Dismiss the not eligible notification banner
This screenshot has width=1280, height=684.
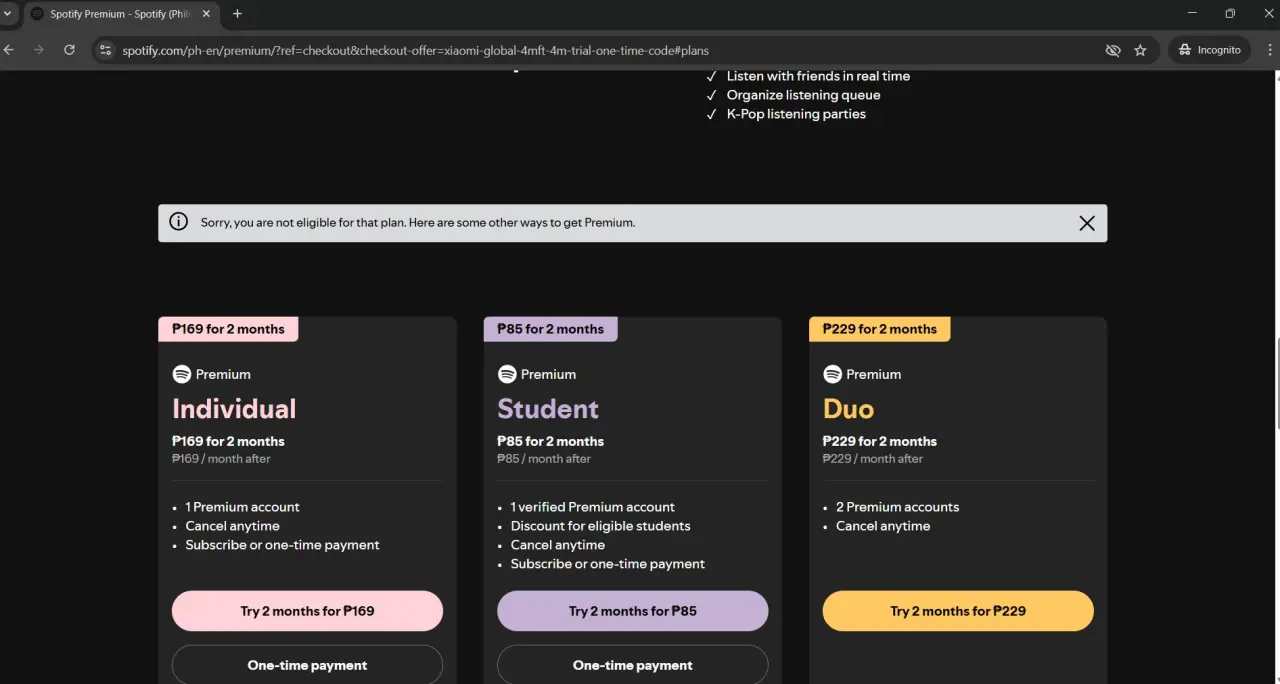pos(1087,223)
